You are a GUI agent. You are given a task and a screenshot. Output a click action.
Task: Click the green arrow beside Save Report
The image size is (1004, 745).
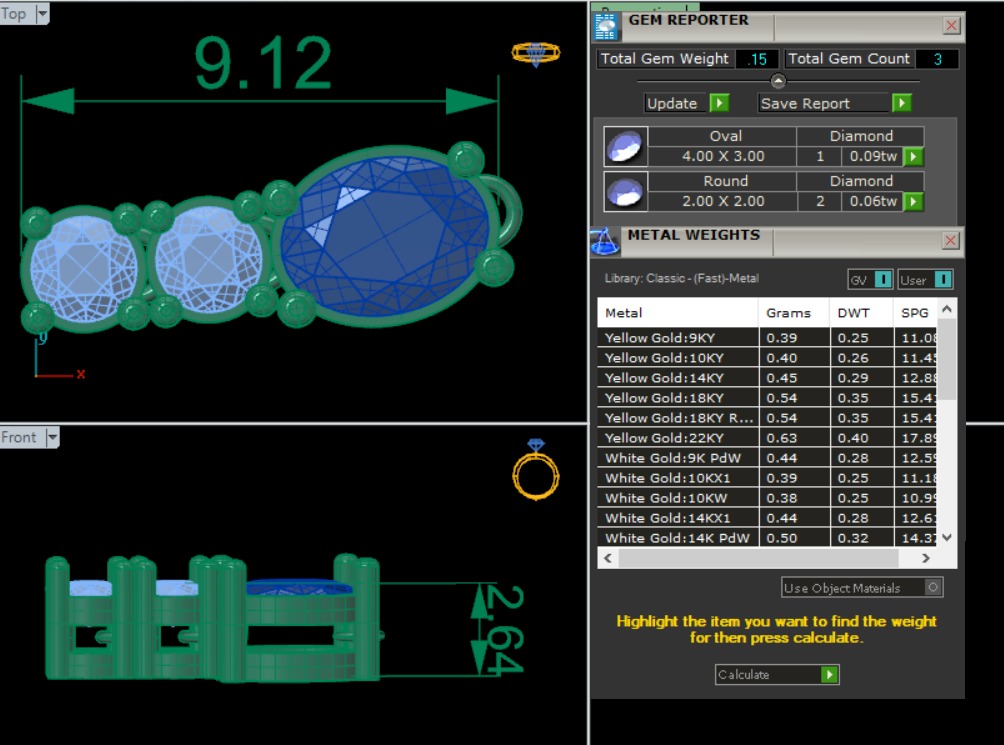coord(902,103)
